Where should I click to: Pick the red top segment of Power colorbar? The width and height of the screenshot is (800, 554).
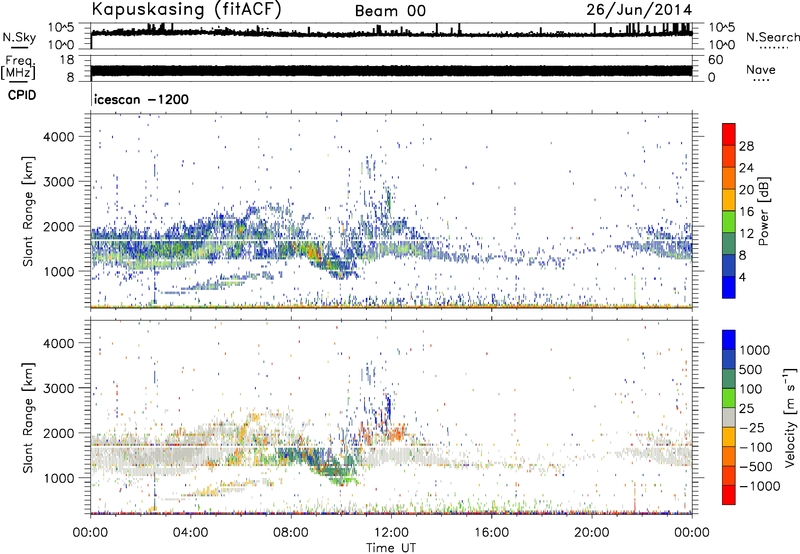point(729,134)
